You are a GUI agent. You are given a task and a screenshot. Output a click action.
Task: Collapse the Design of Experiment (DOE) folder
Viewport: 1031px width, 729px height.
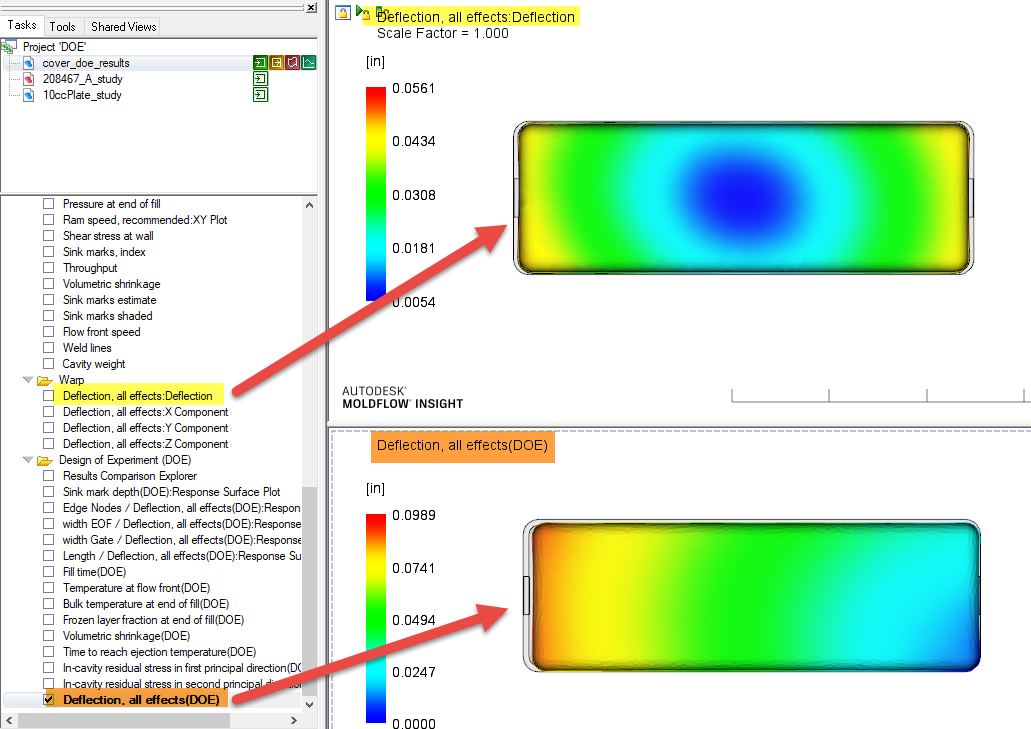pyautogui.click(x=28, y=460)
